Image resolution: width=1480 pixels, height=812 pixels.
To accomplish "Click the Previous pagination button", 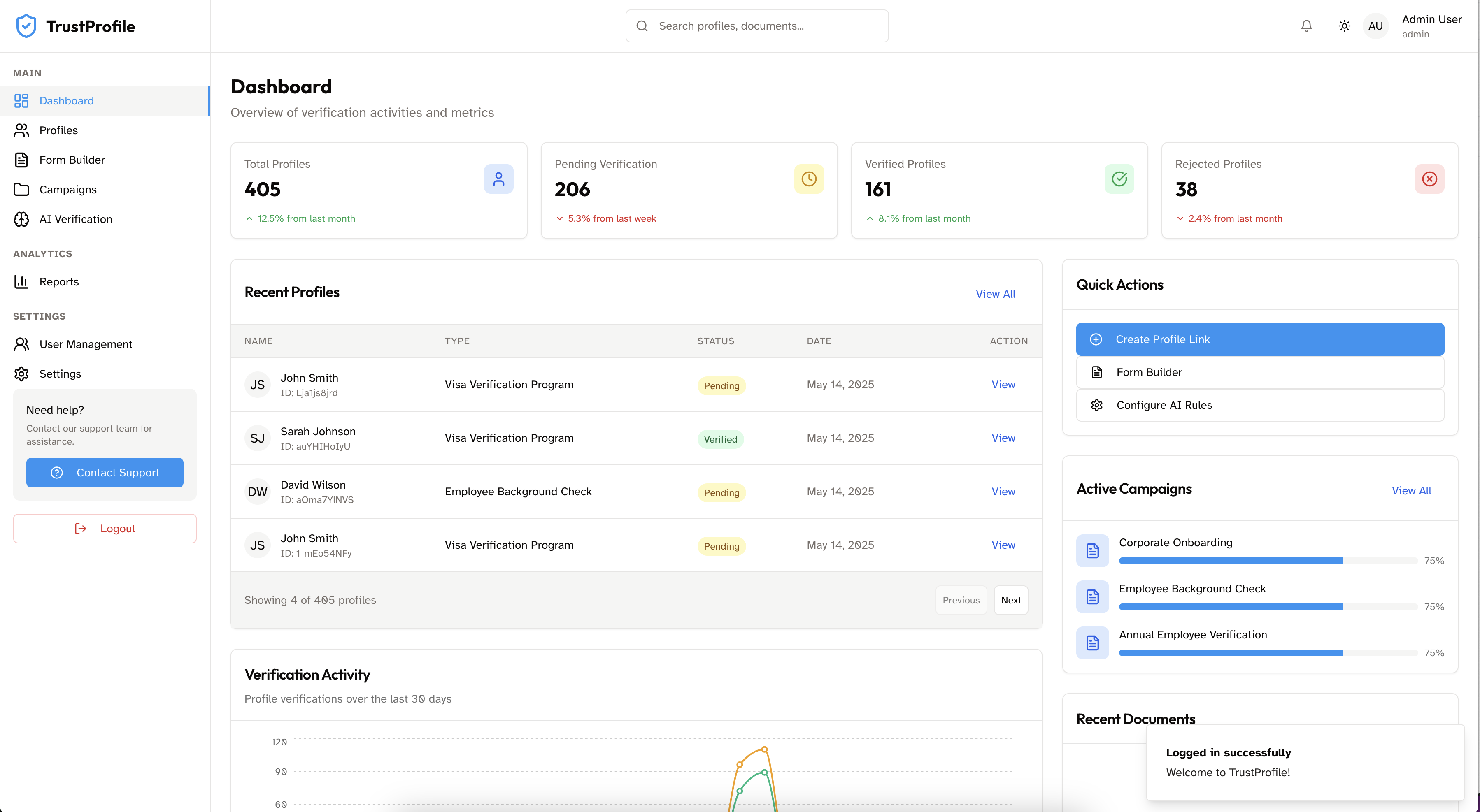I will pos(961,600).
